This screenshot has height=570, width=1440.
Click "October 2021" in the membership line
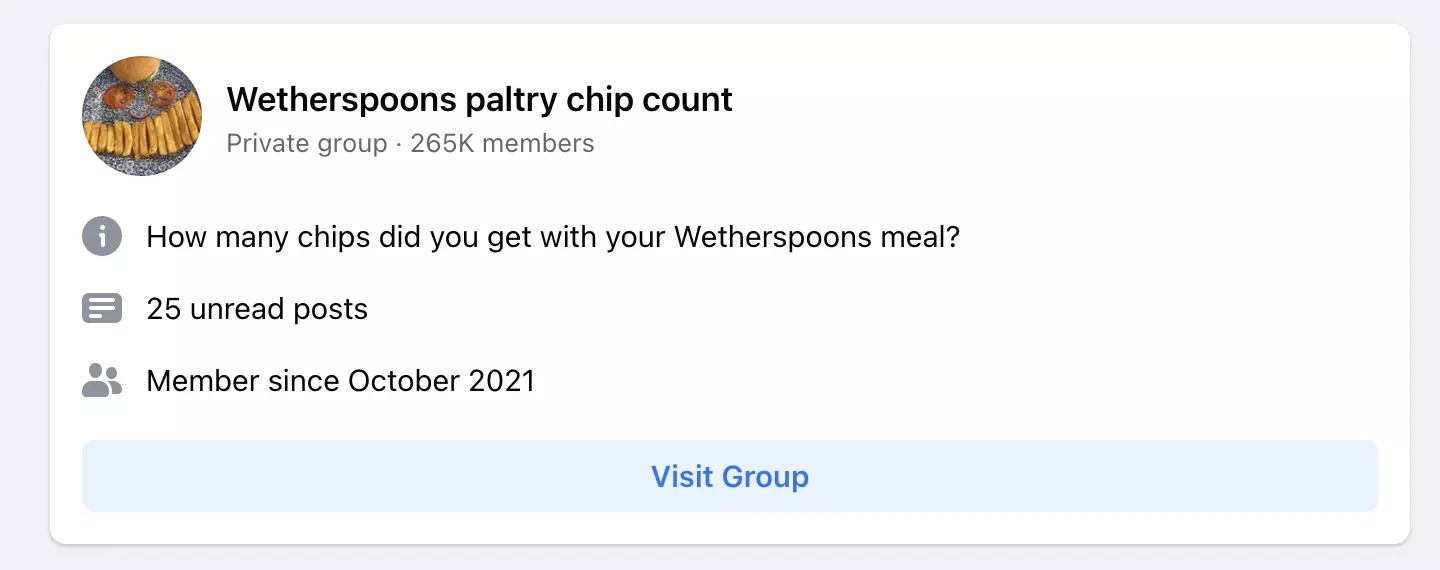coord(441,381)
